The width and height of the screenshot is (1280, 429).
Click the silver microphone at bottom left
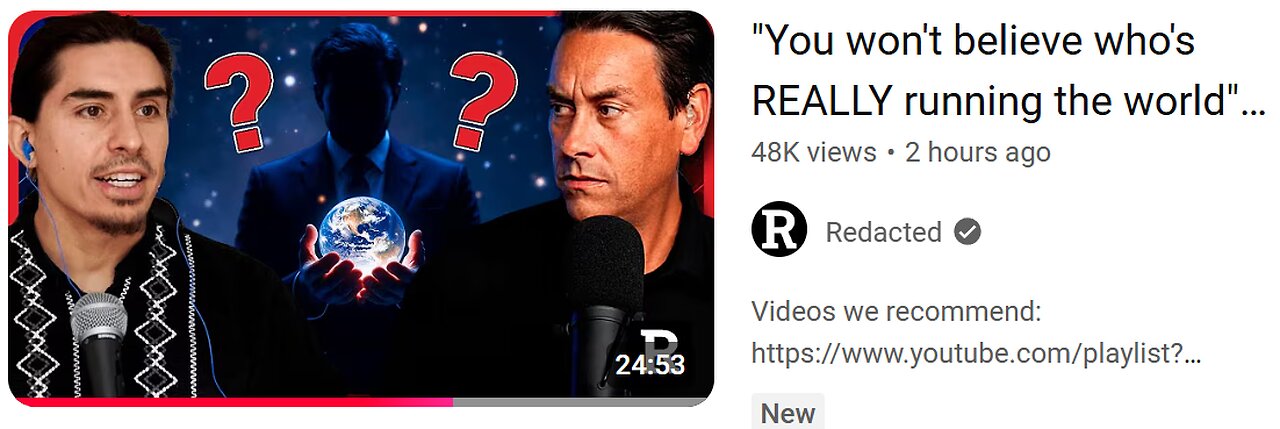(98, 346)
